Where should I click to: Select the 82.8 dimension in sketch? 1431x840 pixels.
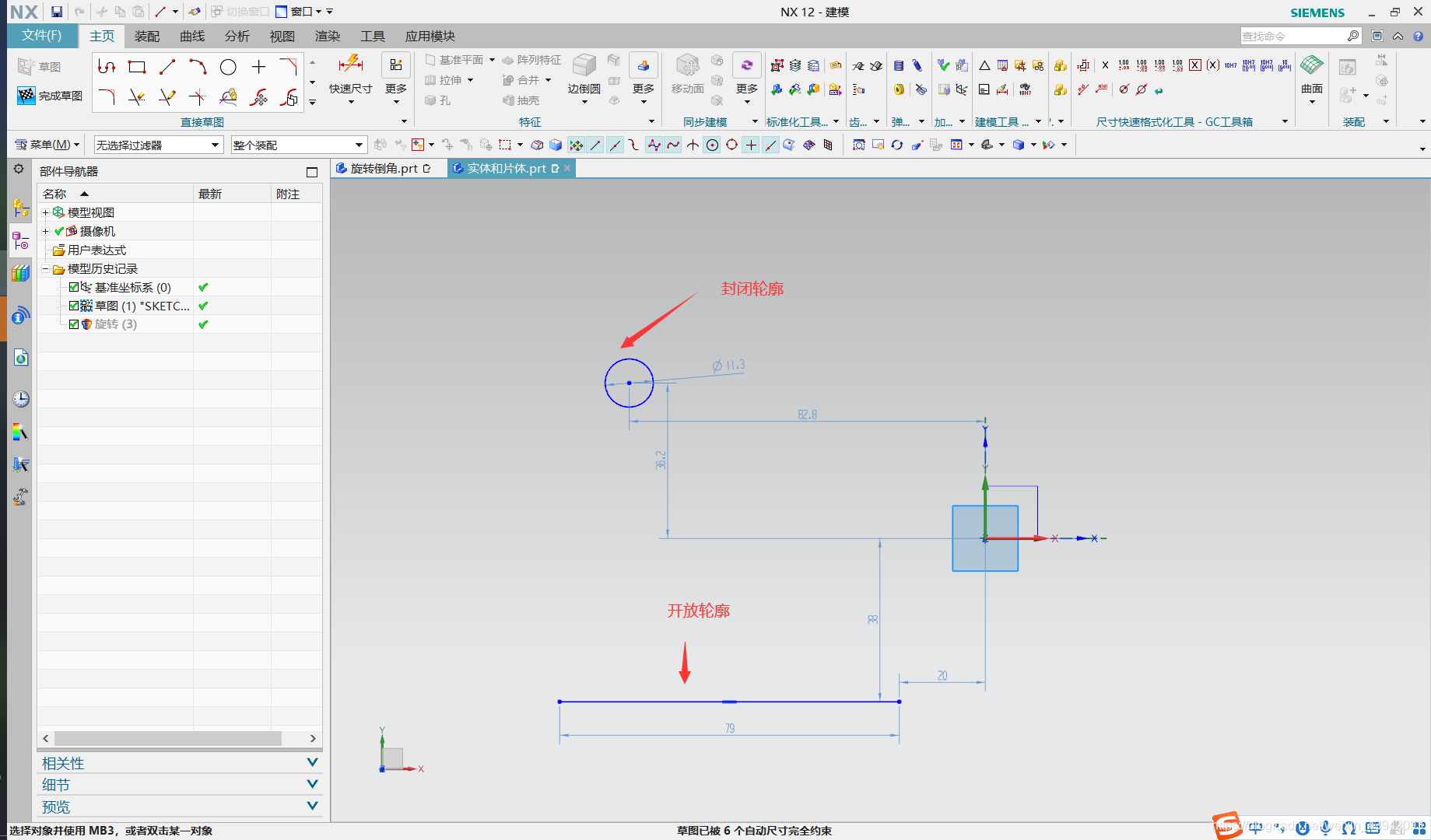coord(807,415)
